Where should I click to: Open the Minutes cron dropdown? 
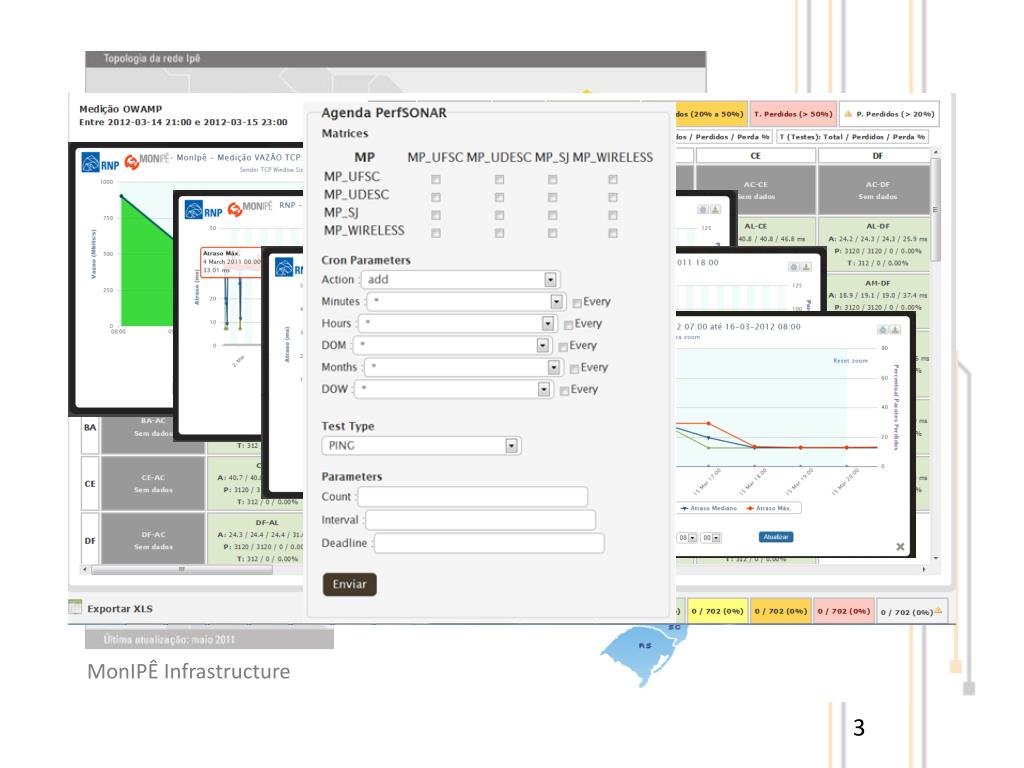tap(466, 301)
